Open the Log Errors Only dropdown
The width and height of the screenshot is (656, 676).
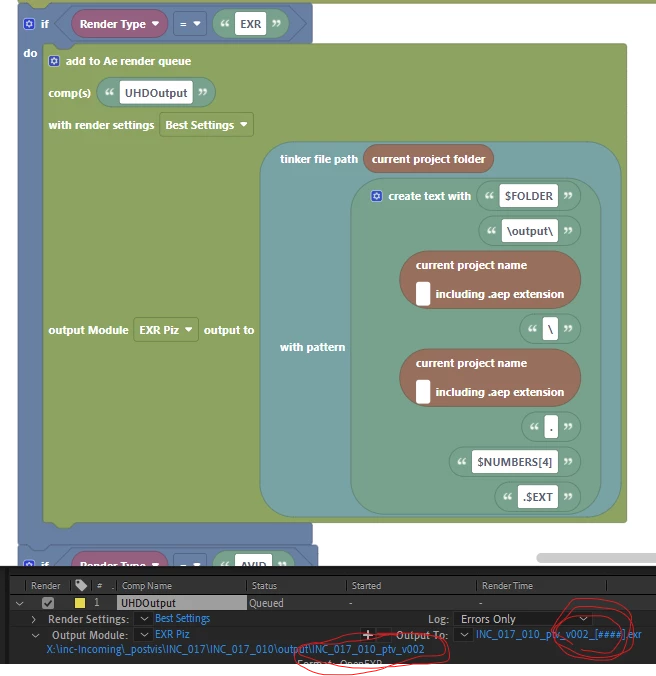524,619
